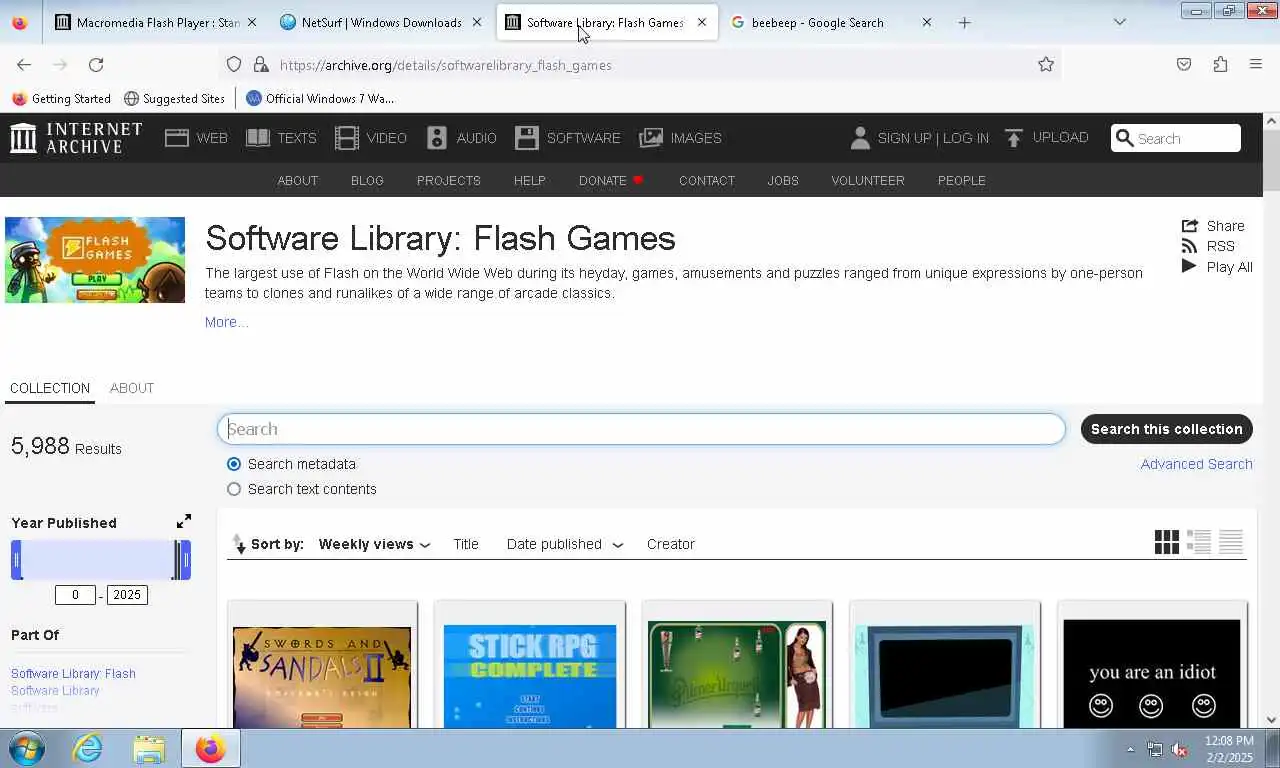Click the user sign-in avatar icon
This screenshot has height=768, width=1280.
[x=860, y=138]
